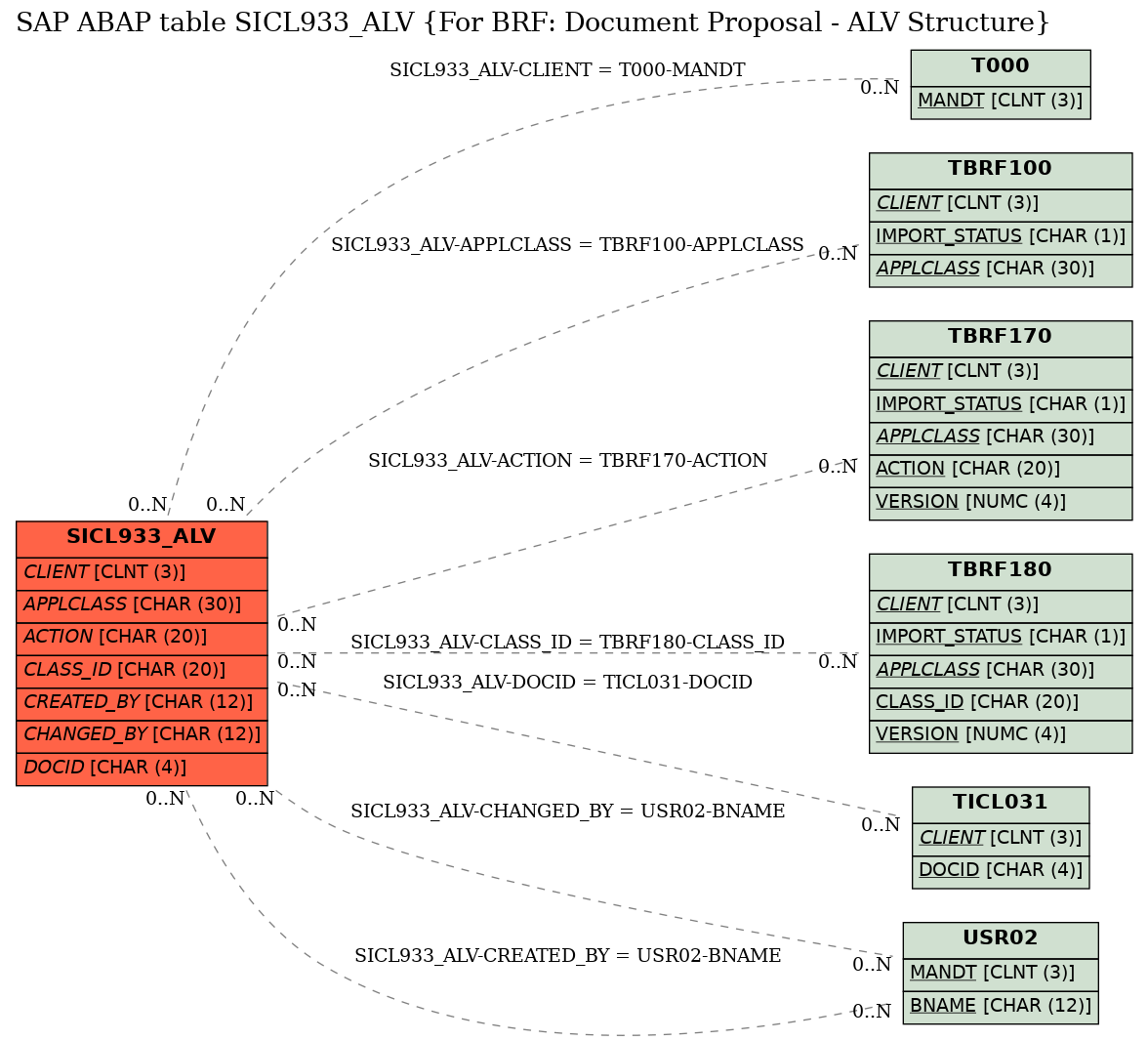Click the CREATED_BY = USR02-BNAME relation label

pyautogui.click(x=567, y=956)
